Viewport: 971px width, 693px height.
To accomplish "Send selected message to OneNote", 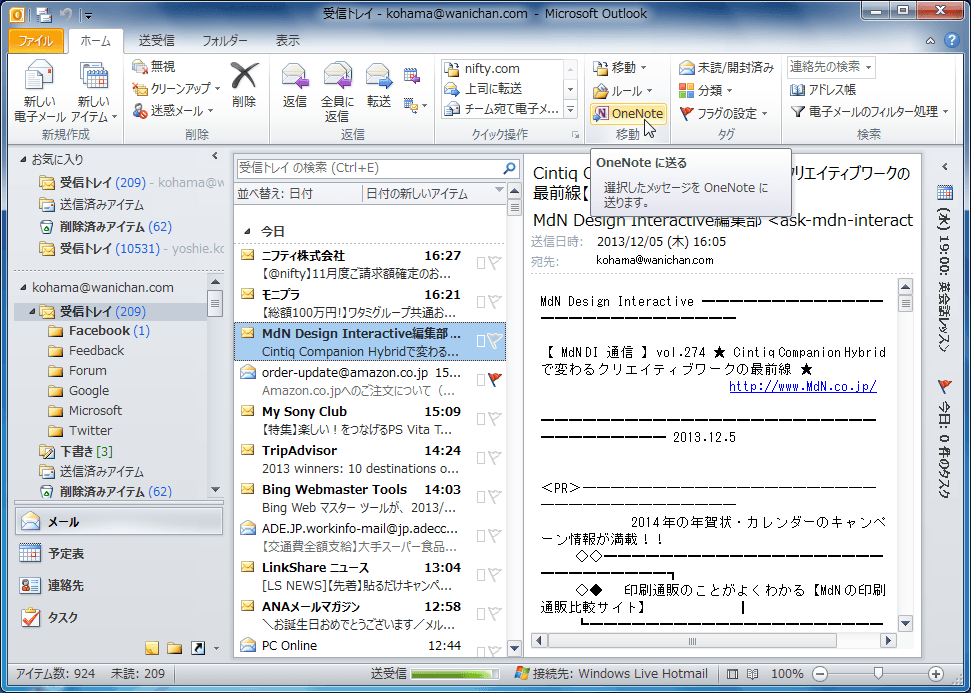I will [629, 113].
